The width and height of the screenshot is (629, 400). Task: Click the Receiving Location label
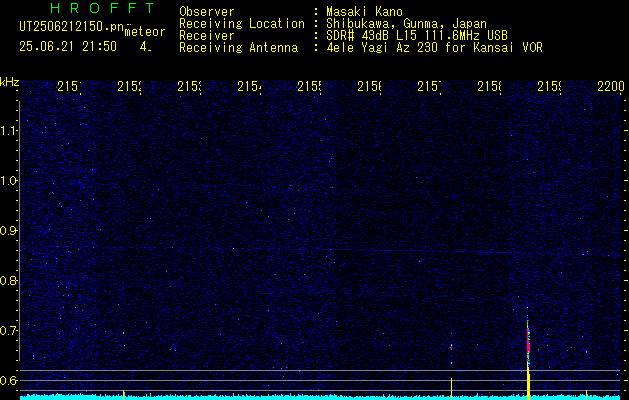(x=242, y=24)
